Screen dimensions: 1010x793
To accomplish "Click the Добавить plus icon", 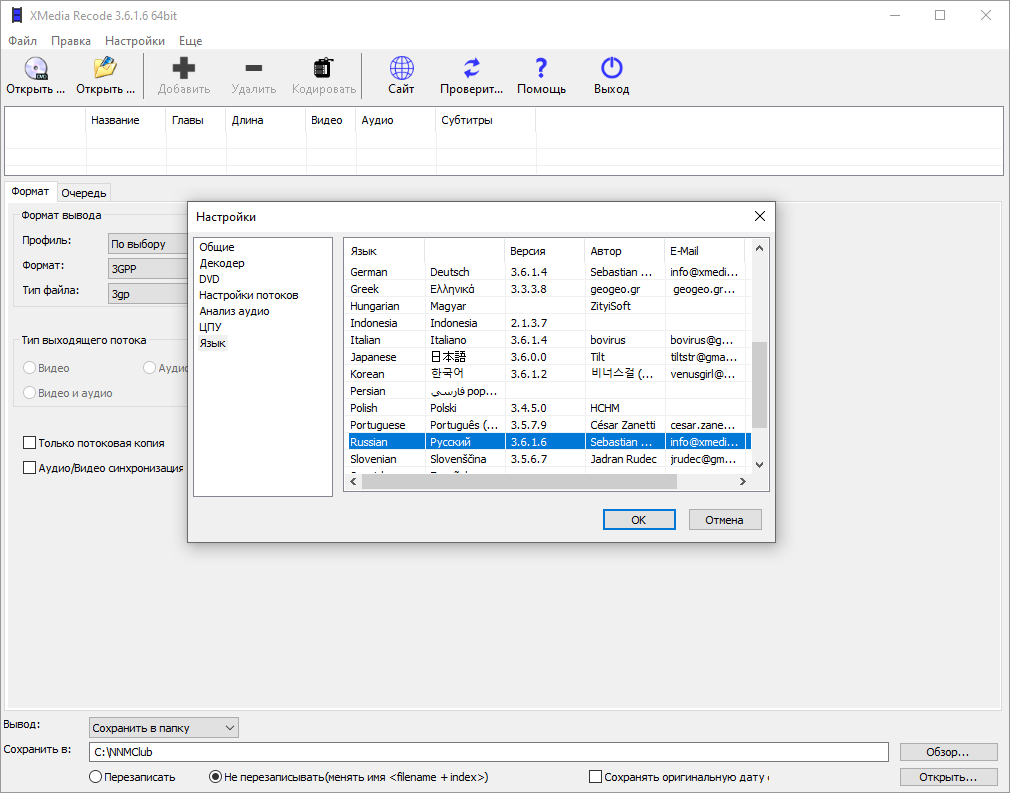I will pyautogui.click(x=184, y=68).
